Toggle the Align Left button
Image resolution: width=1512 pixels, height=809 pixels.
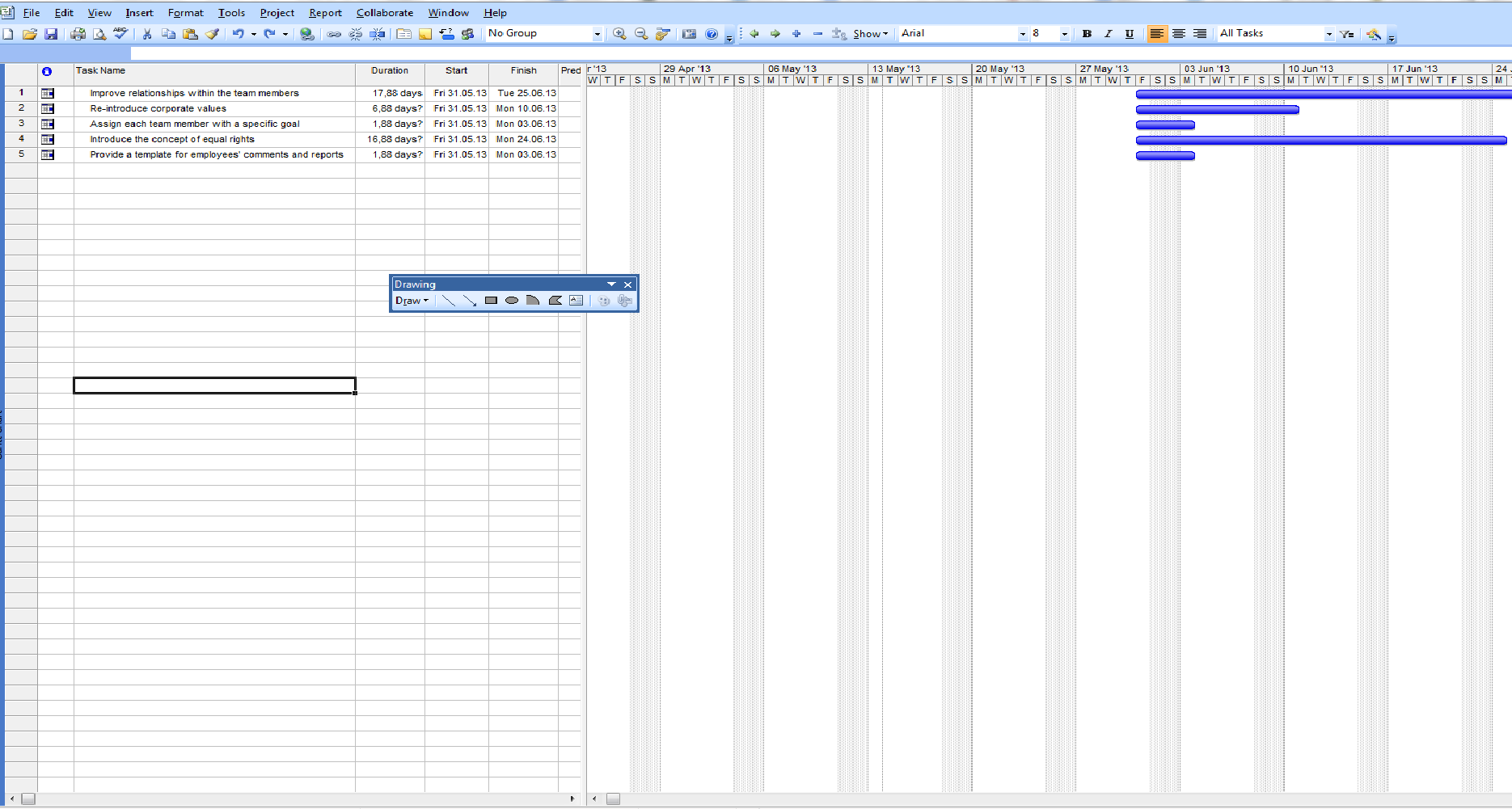tap(1157, 34)
